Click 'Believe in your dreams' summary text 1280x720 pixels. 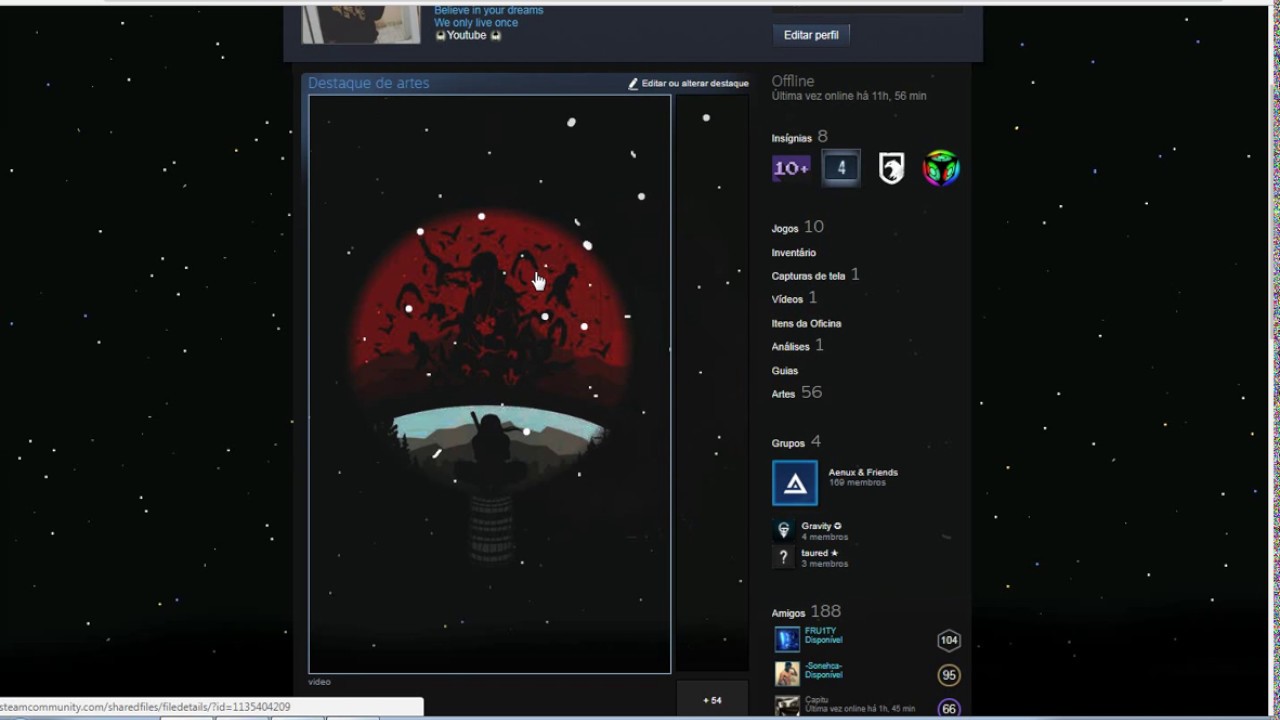[x=489, y=11]
